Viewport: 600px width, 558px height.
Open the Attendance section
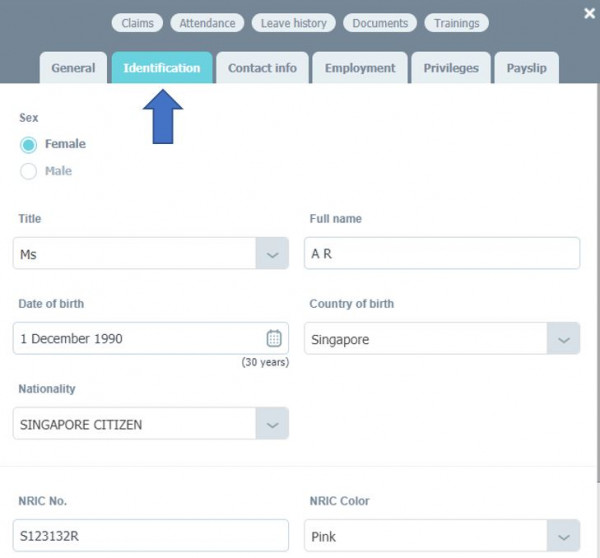207,23
